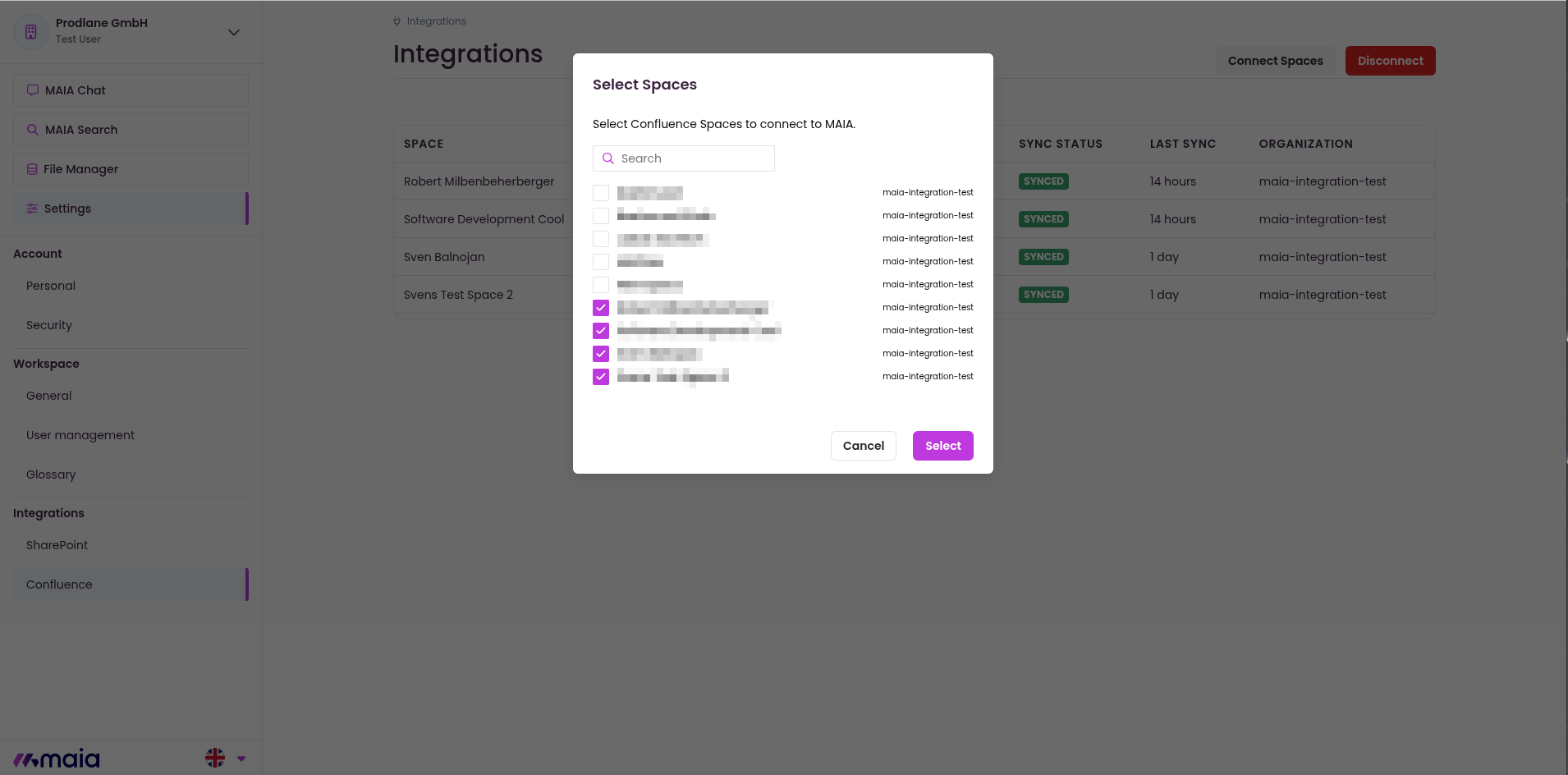
Task: Click the LAST SYNC column header
Action: pyautogui.click(x=1183, y=144)
